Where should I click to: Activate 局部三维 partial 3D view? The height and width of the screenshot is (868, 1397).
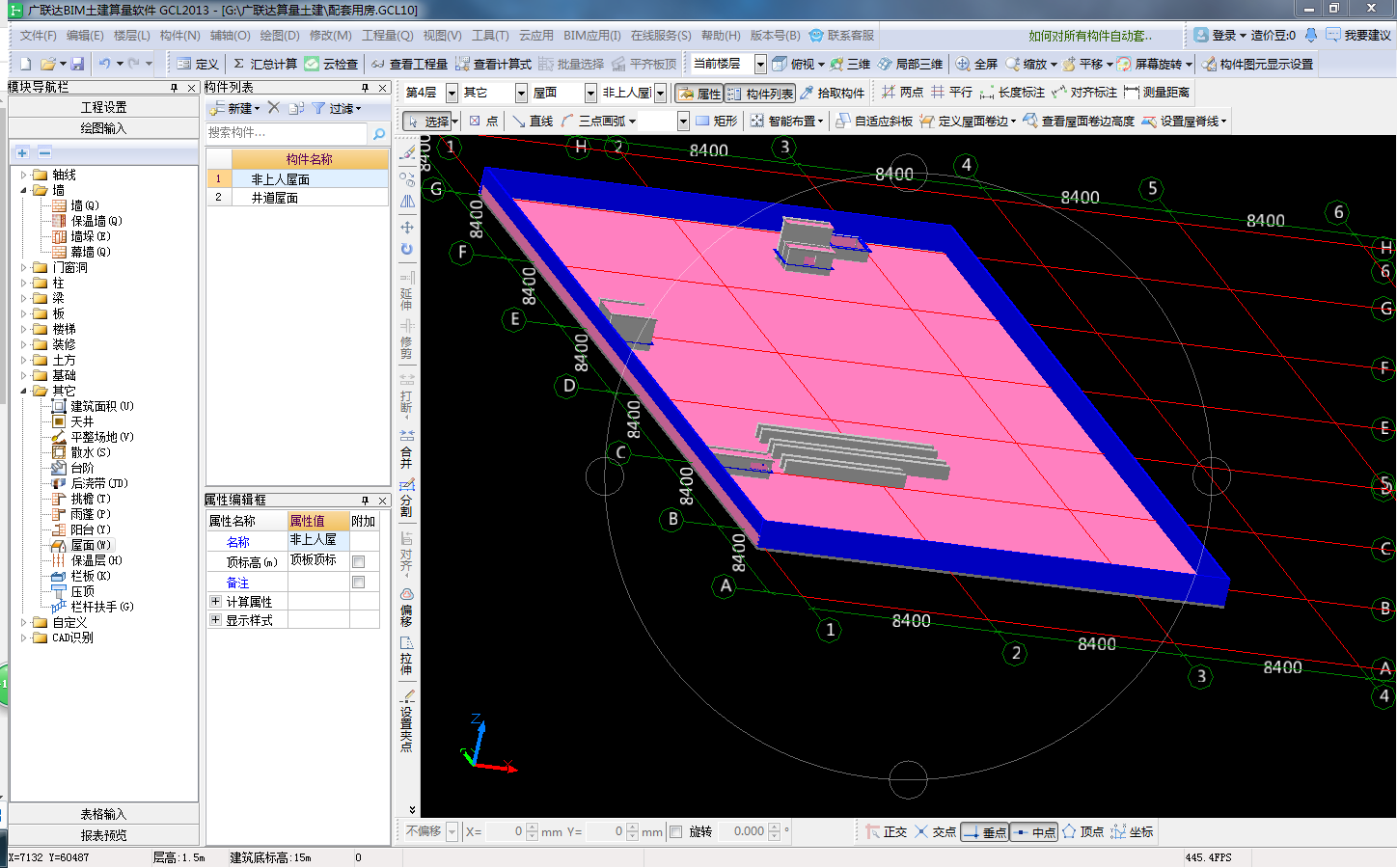coord(910,64)
